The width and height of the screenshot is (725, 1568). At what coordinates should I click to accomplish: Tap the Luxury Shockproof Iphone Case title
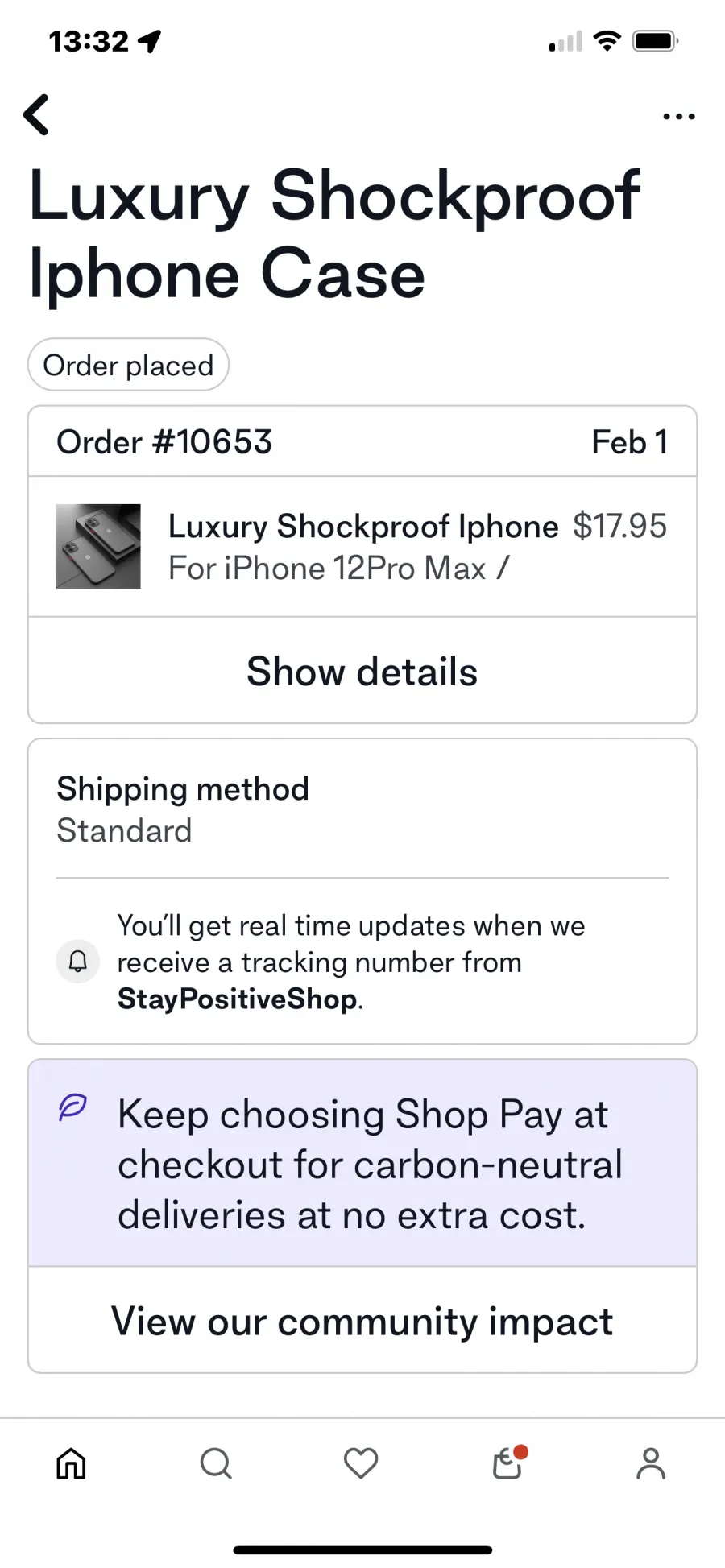(334, 234)
